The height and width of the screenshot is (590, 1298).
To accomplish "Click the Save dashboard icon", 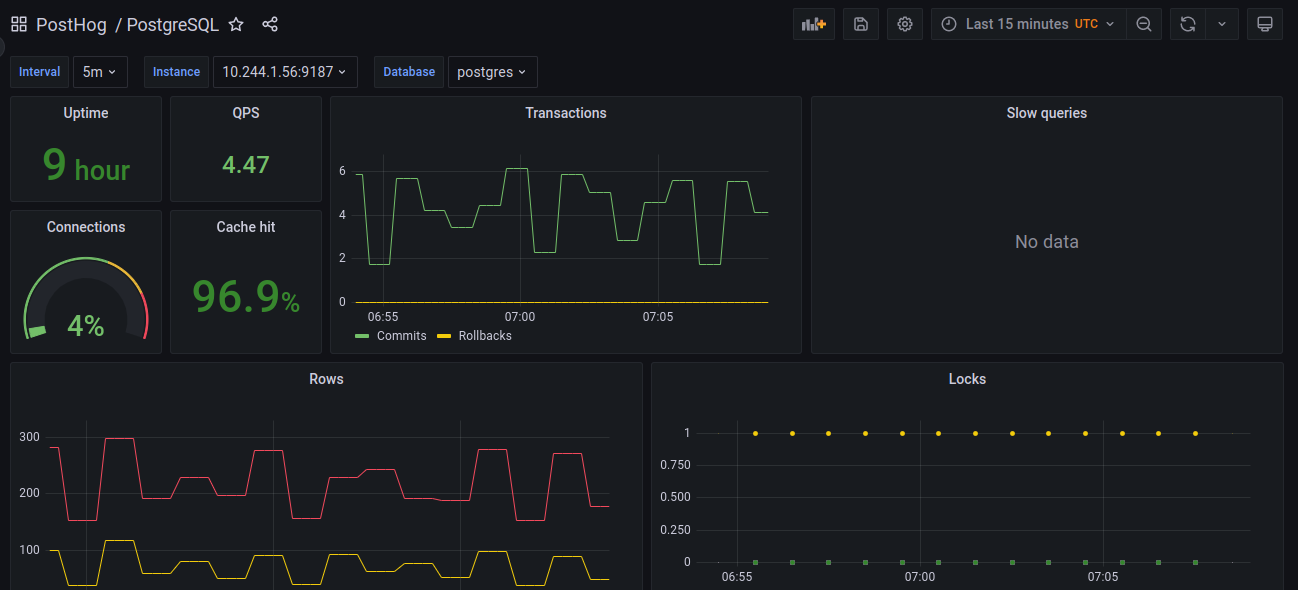I will [x=860, y=23].
